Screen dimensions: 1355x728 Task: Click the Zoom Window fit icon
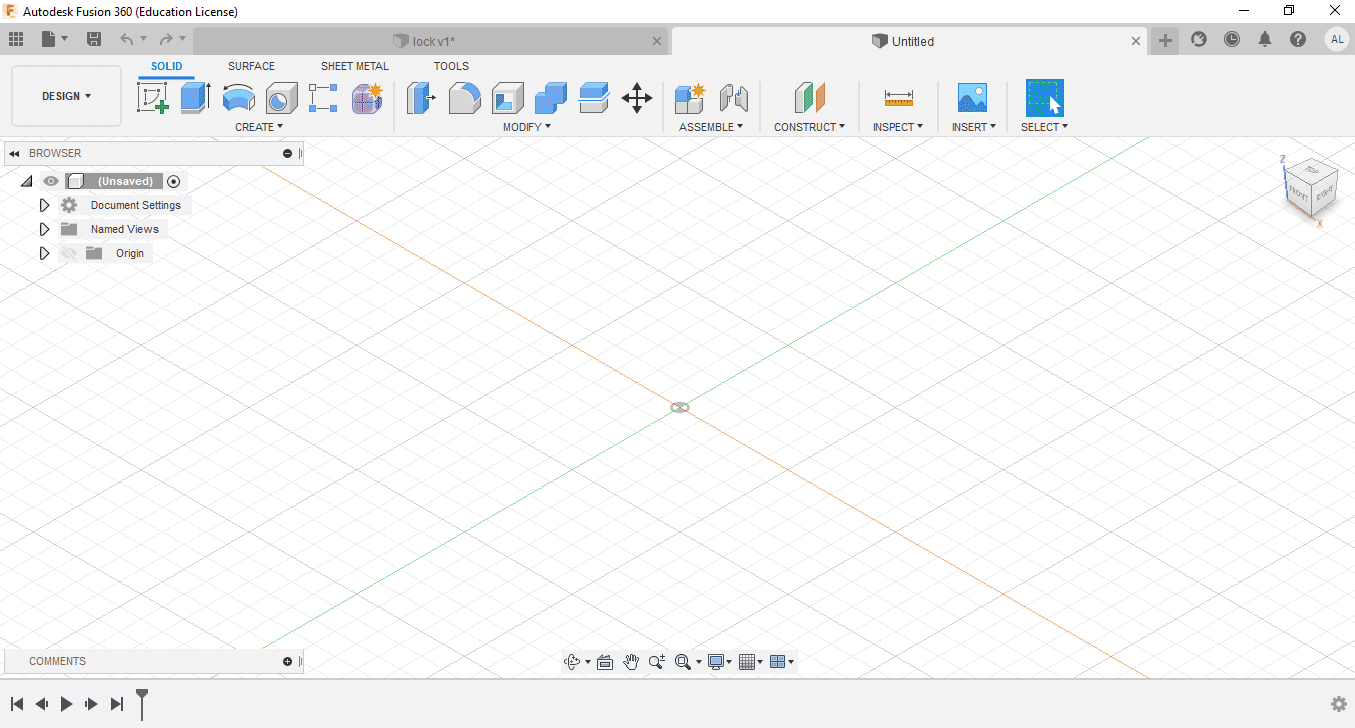pyautogui.click(x=683, y=662)
